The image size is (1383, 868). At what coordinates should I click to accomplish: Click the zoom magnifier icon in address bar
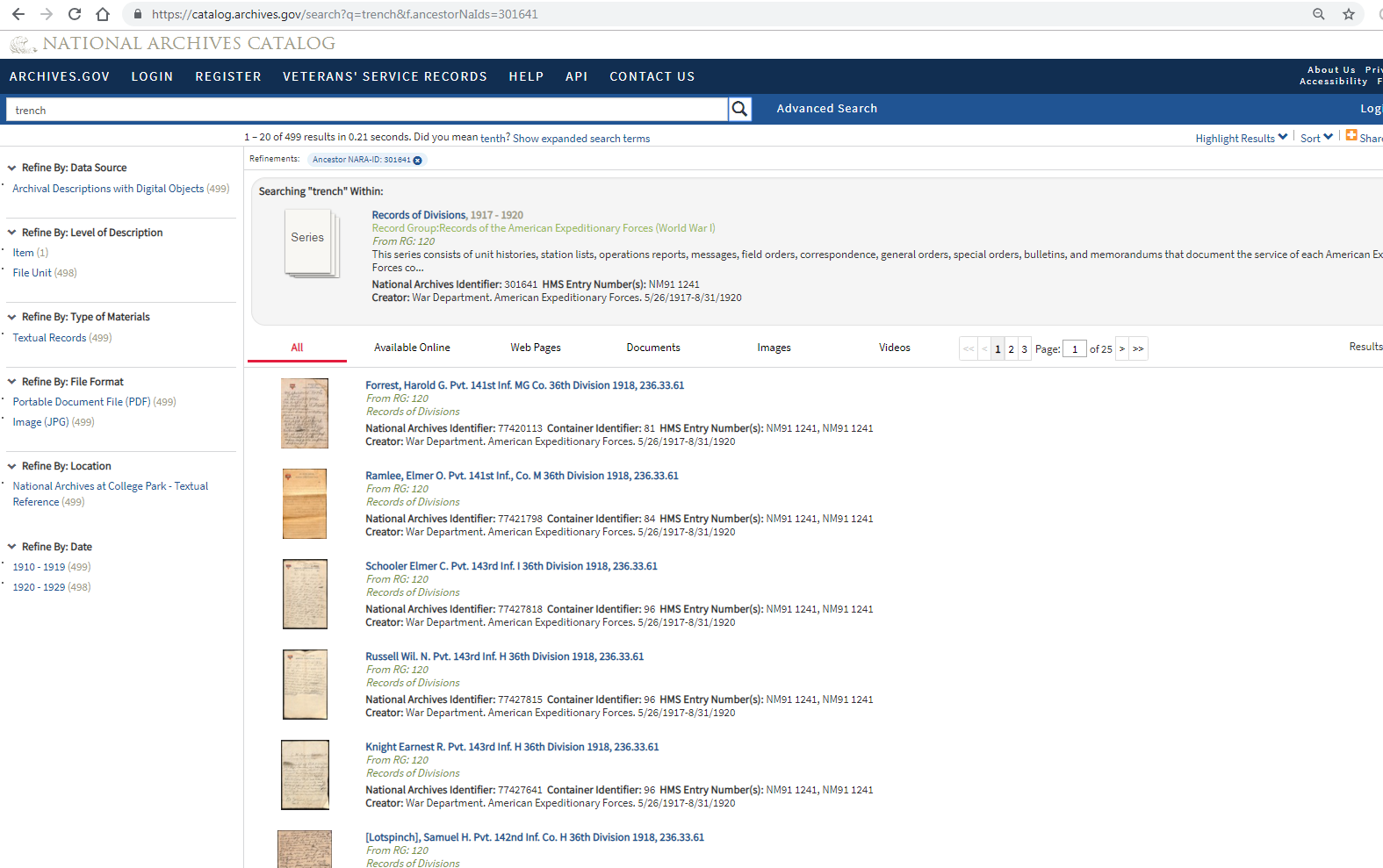(x=1318, y=14)
